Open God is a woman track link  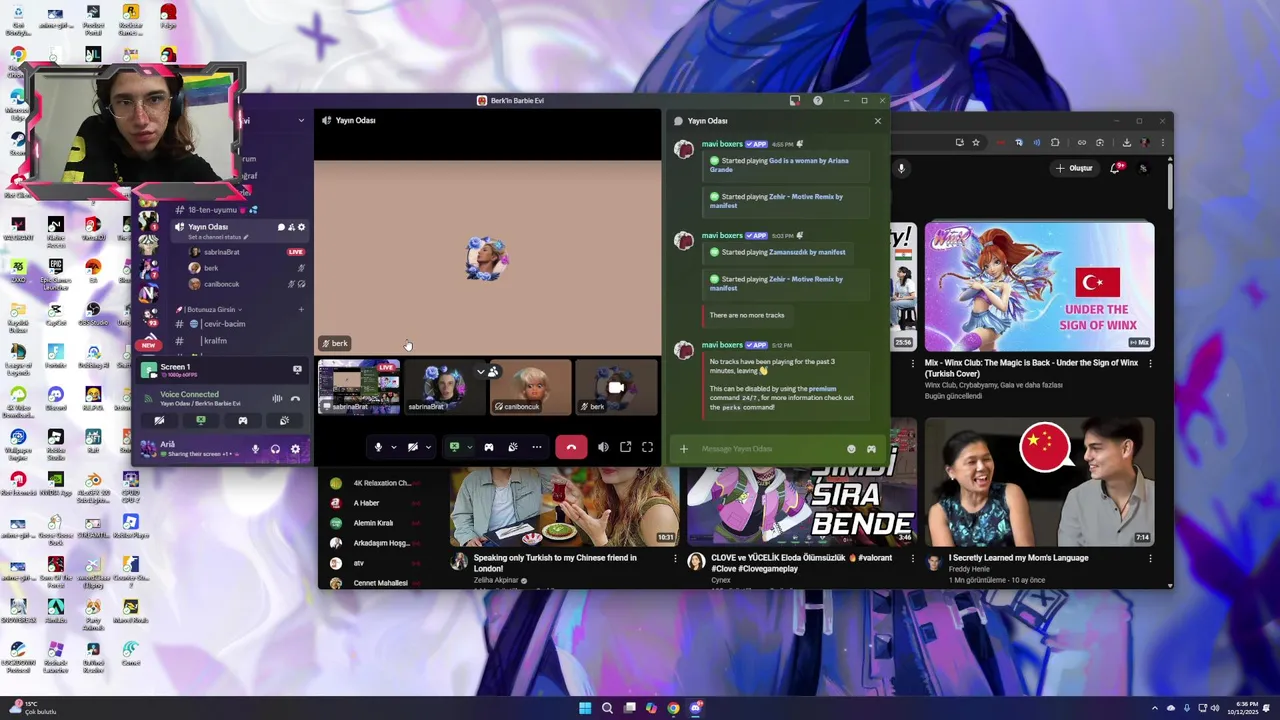point(779,164)
